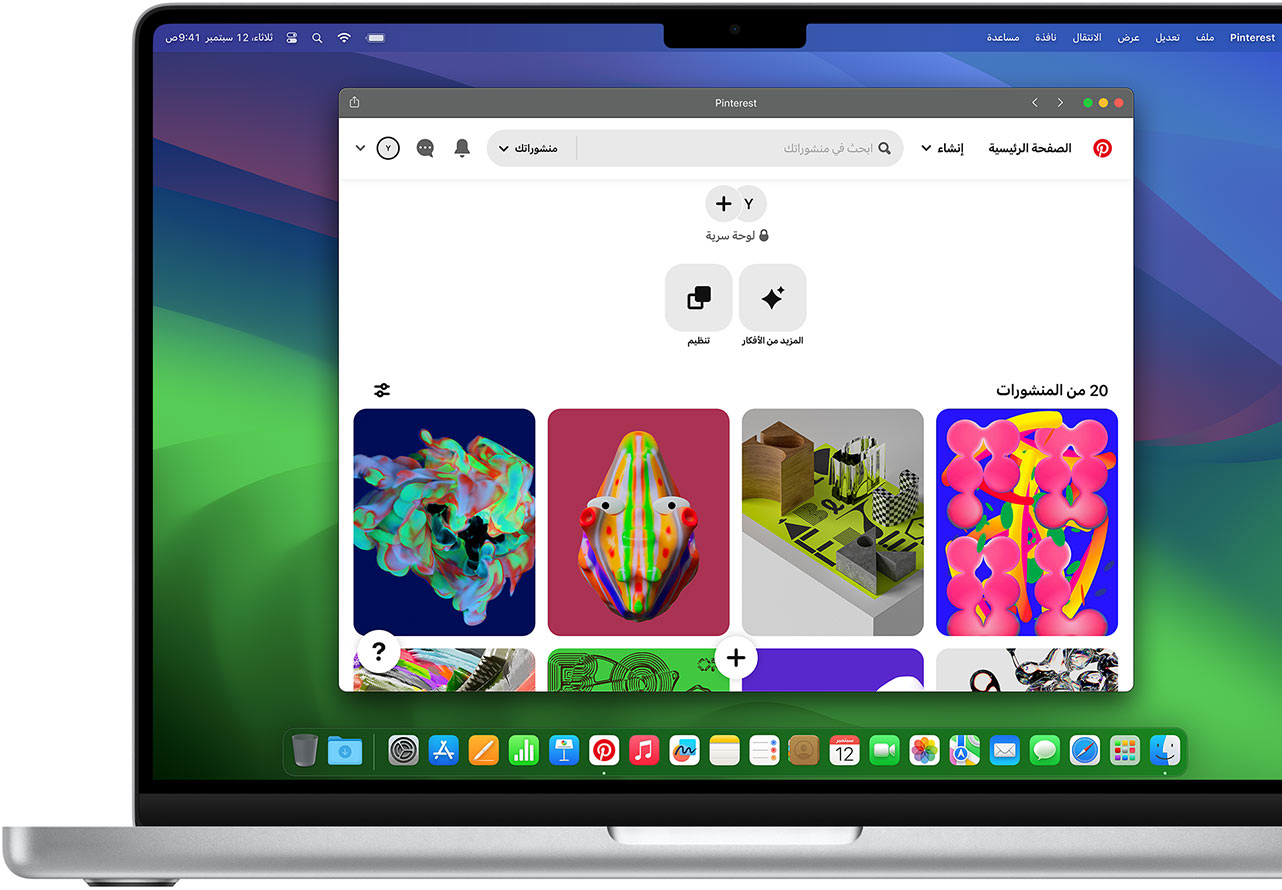Click the تنظيم organize icon
The image size is (1282, 890).
coord(698,298)
